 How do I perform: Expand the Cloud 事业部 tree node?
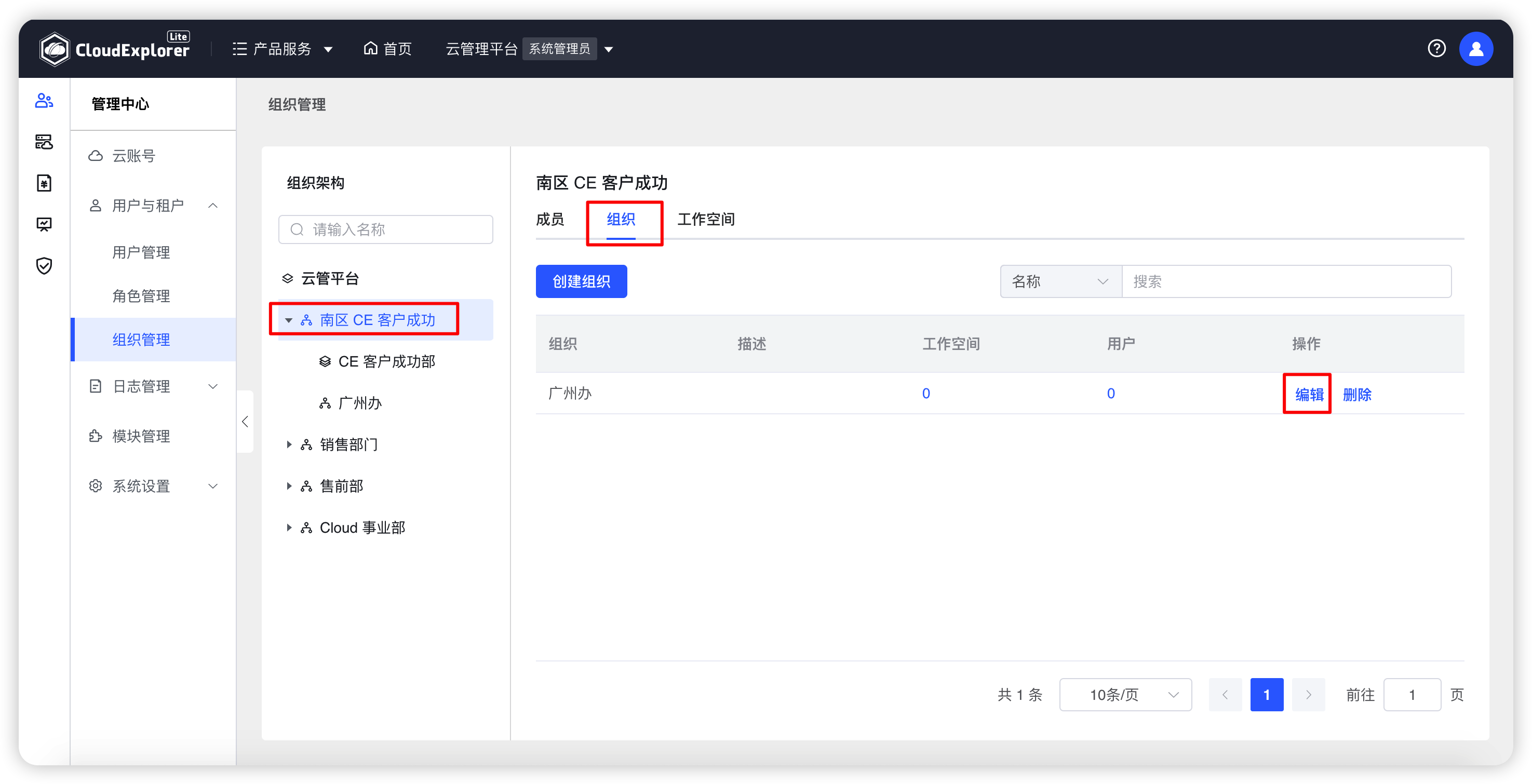tap(288, 527)
